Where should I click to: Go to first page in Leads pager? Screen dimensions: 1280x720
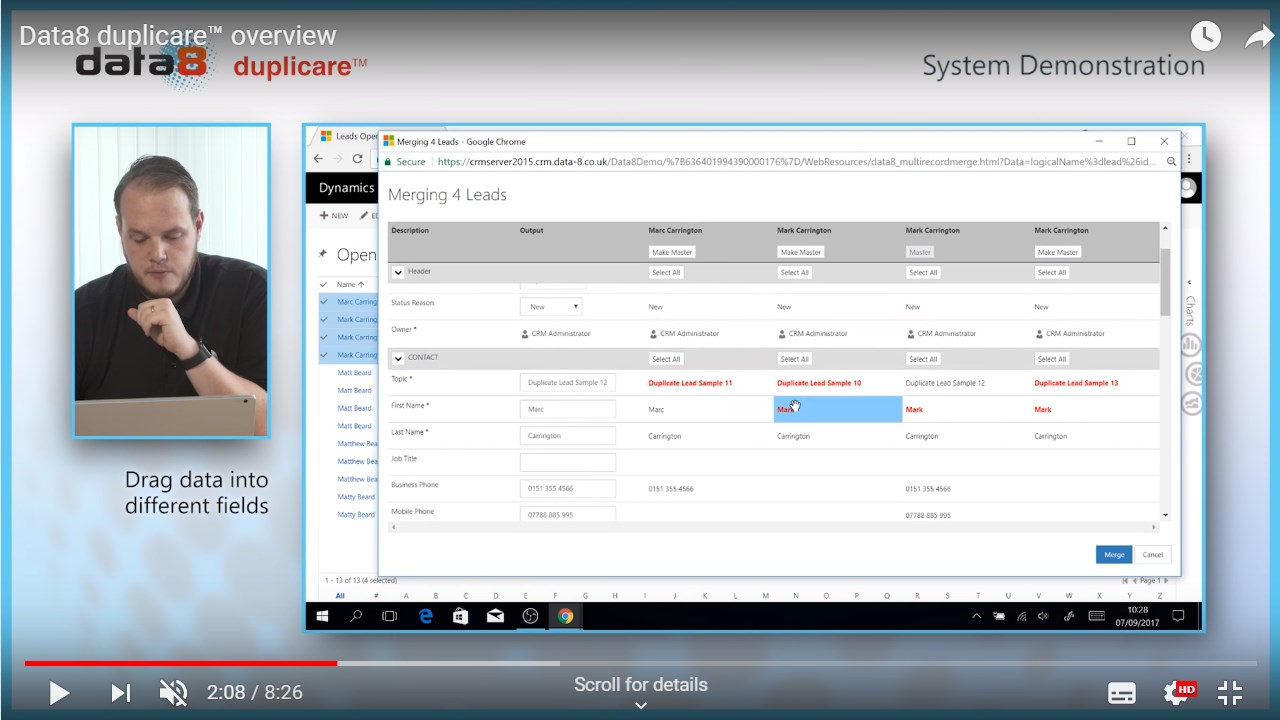coord(1125,580)
